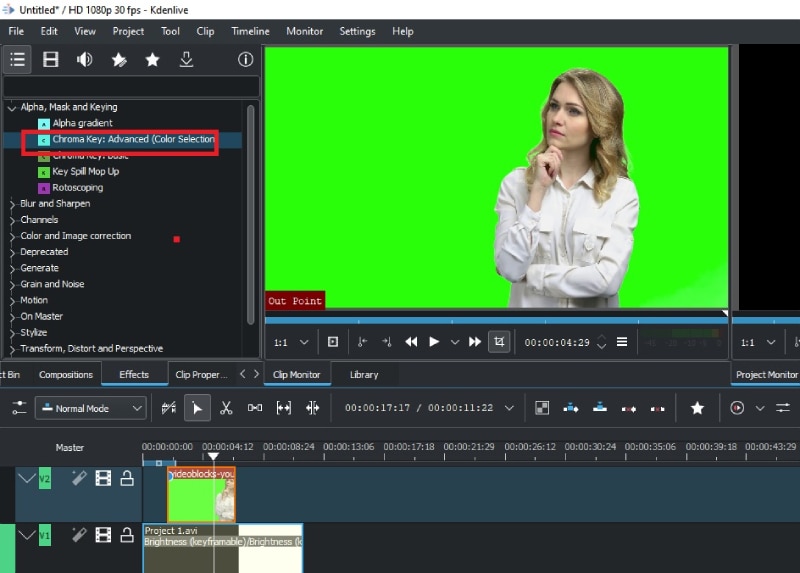Image resolution: width=800 pixels, height=573 pixels.
Task: Expand Channels category
Action: tap(12, 220)
